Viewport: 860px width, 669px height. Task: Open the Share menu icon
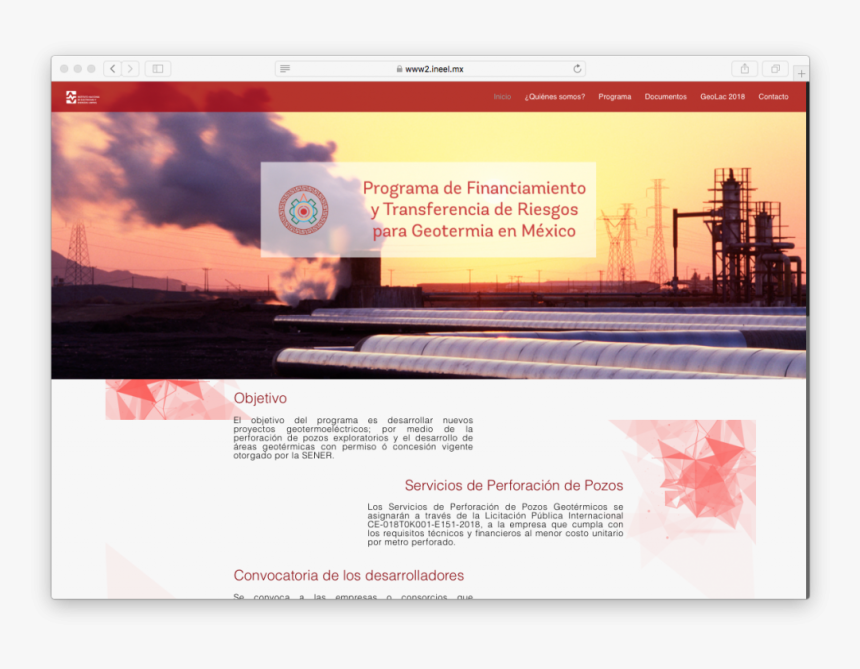744,69
